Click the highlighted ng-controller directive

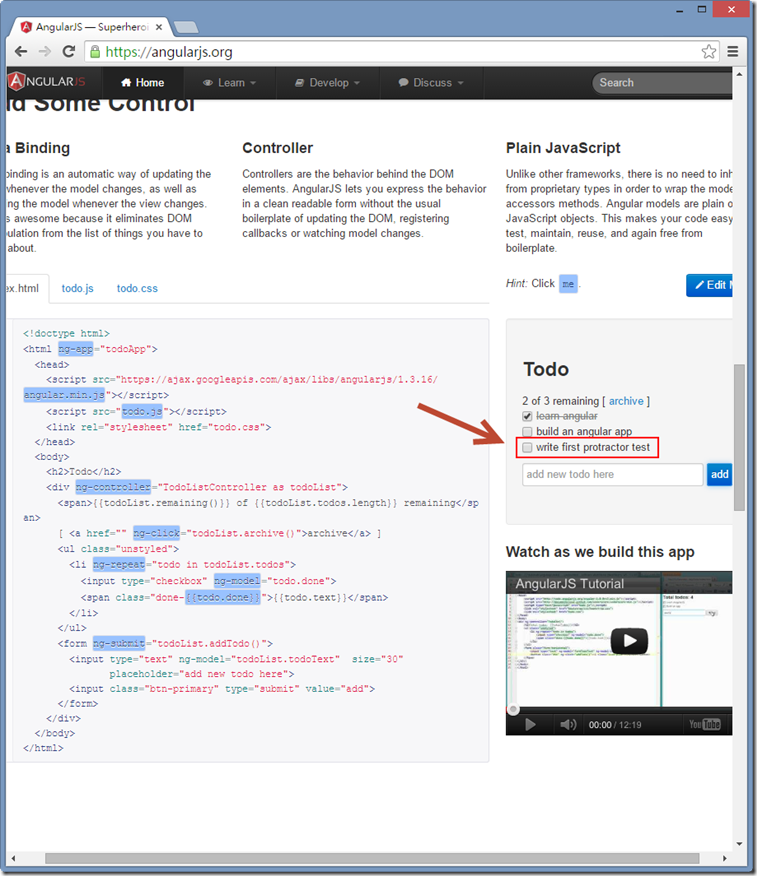tap(113, 487)
